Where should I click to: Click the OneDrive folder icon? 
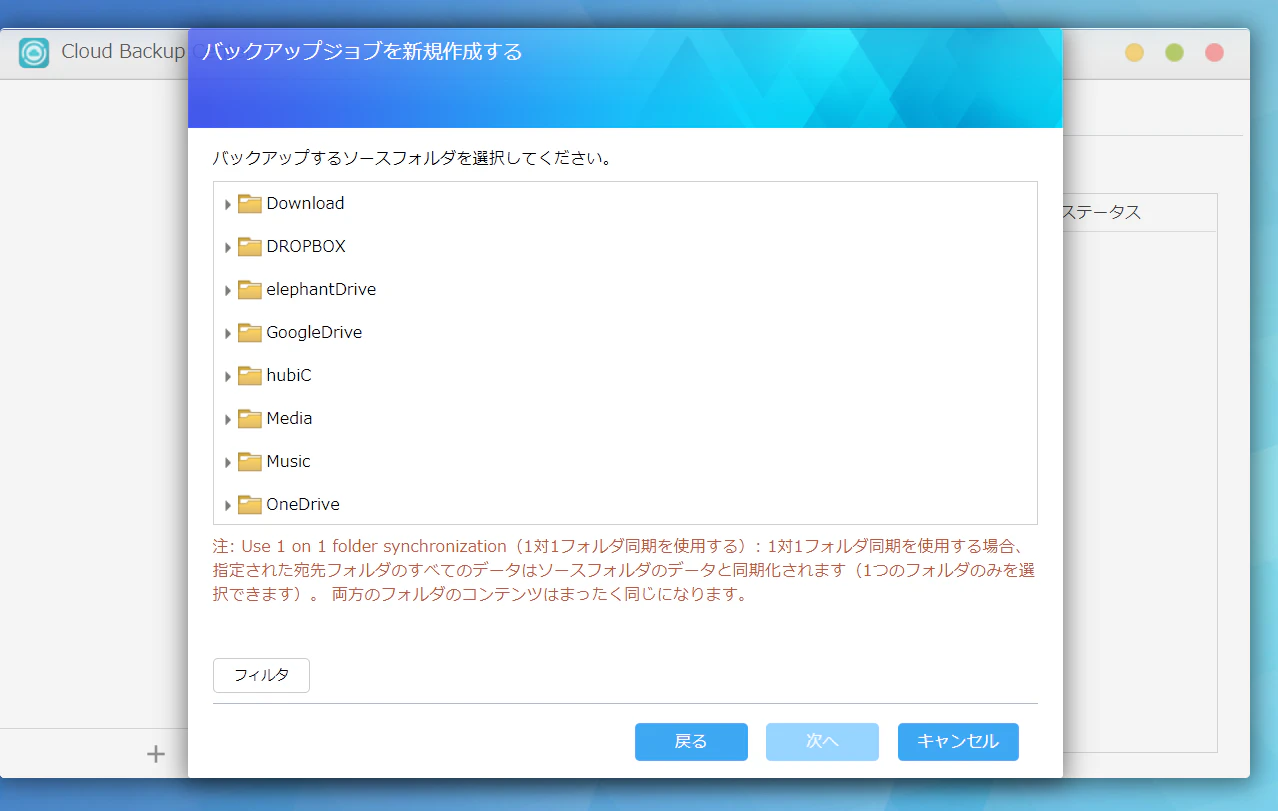[x=250, y=504]
